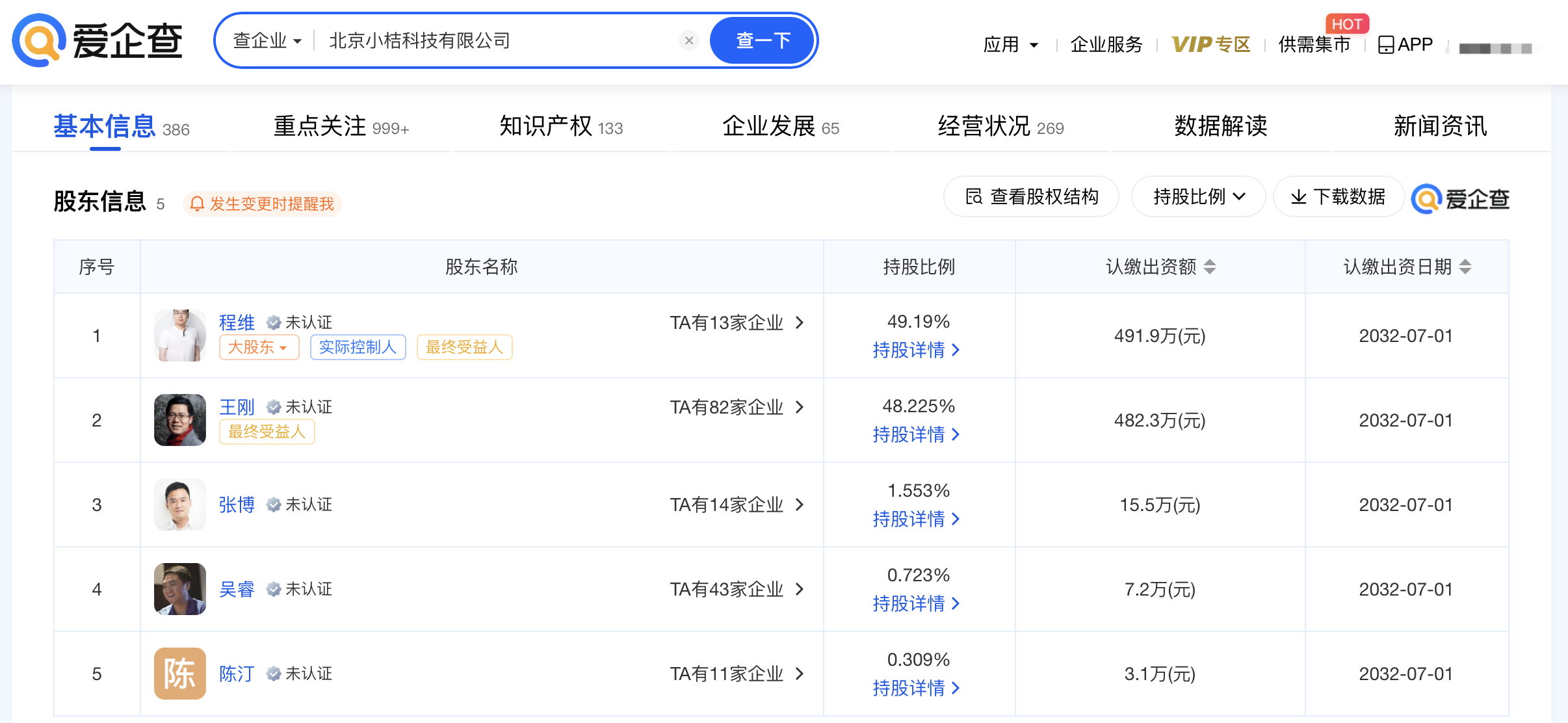
Task: Click 程维's 最终受益人 tag
Action: point(464,347)
